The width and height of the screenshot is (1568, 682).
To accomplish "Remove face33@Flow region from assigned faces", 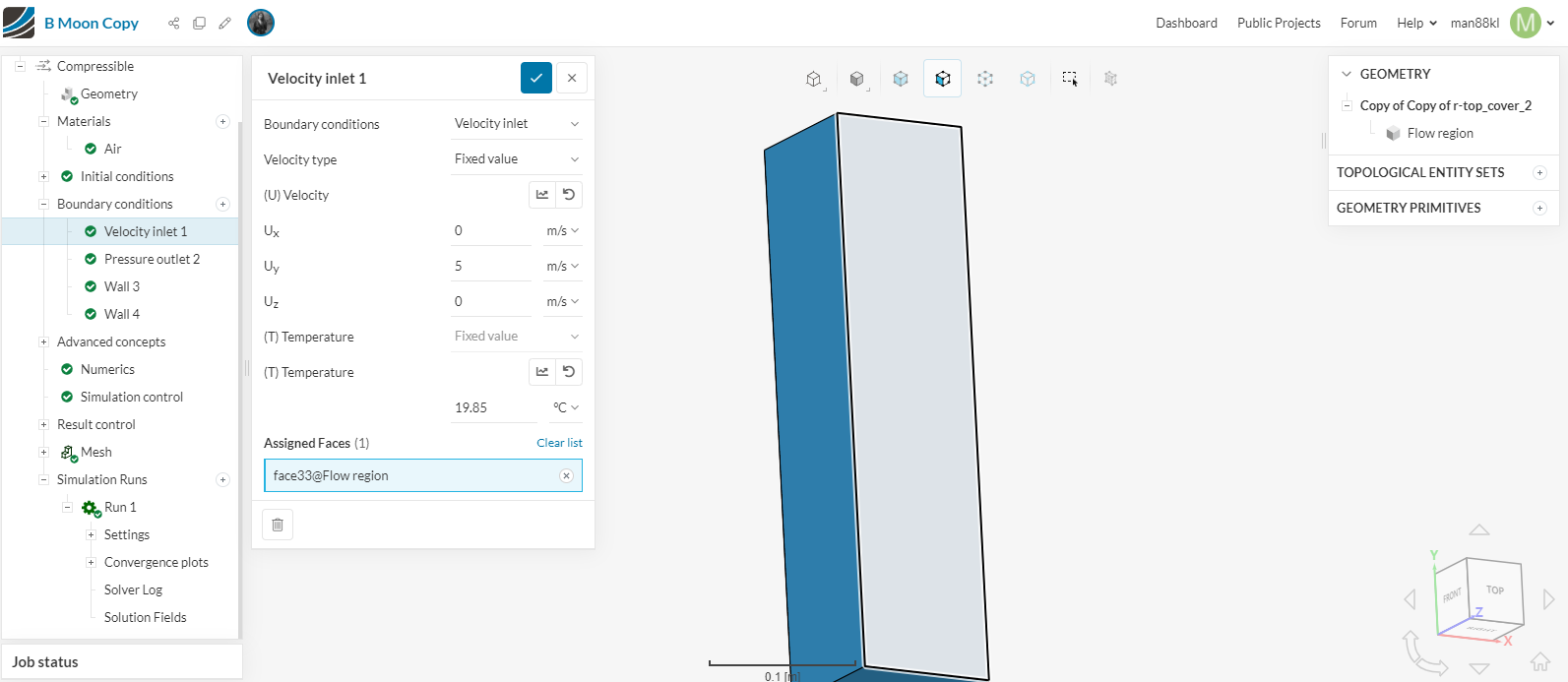I will tap(566, 475).
